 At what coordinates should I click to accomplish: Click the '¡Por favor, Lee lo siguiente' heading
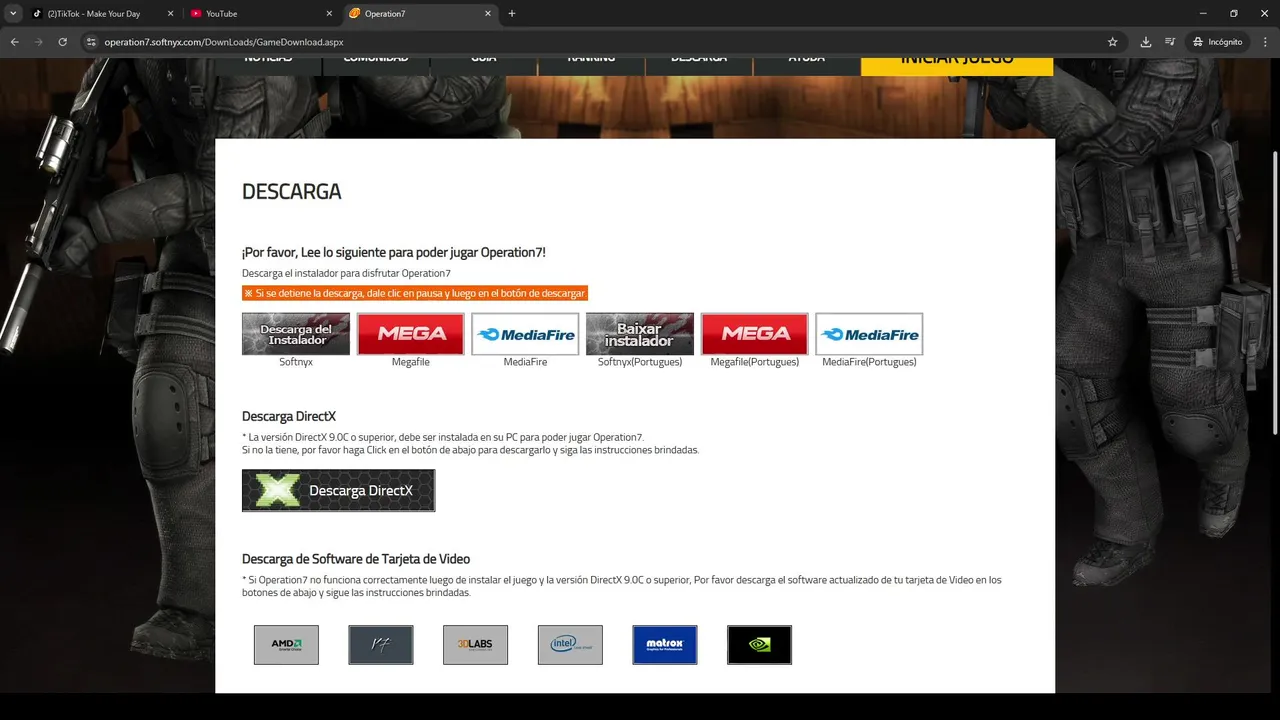[394, 252]
